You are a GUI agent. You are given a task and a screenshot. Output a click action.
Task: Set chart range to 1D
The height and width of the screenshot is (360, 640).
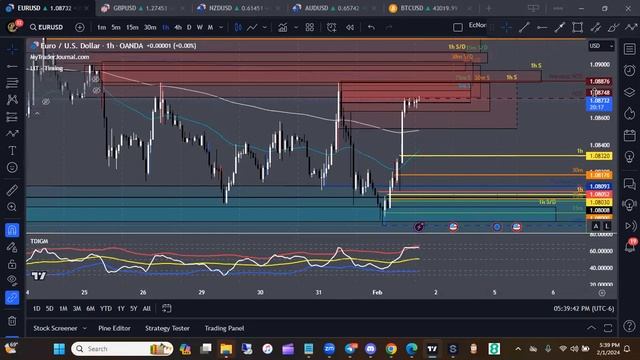coord(37,309)
